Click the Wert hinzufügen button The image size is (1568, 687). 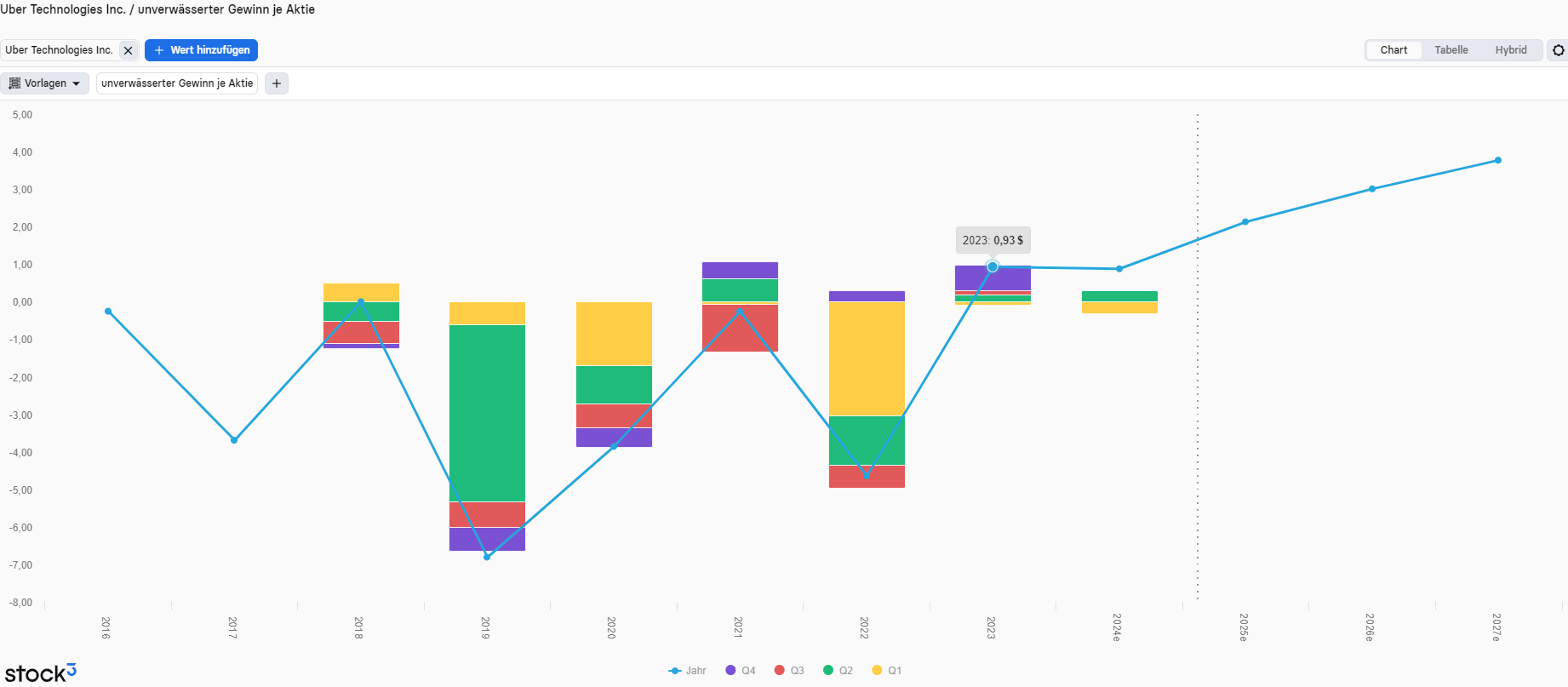tap(201, 50)
